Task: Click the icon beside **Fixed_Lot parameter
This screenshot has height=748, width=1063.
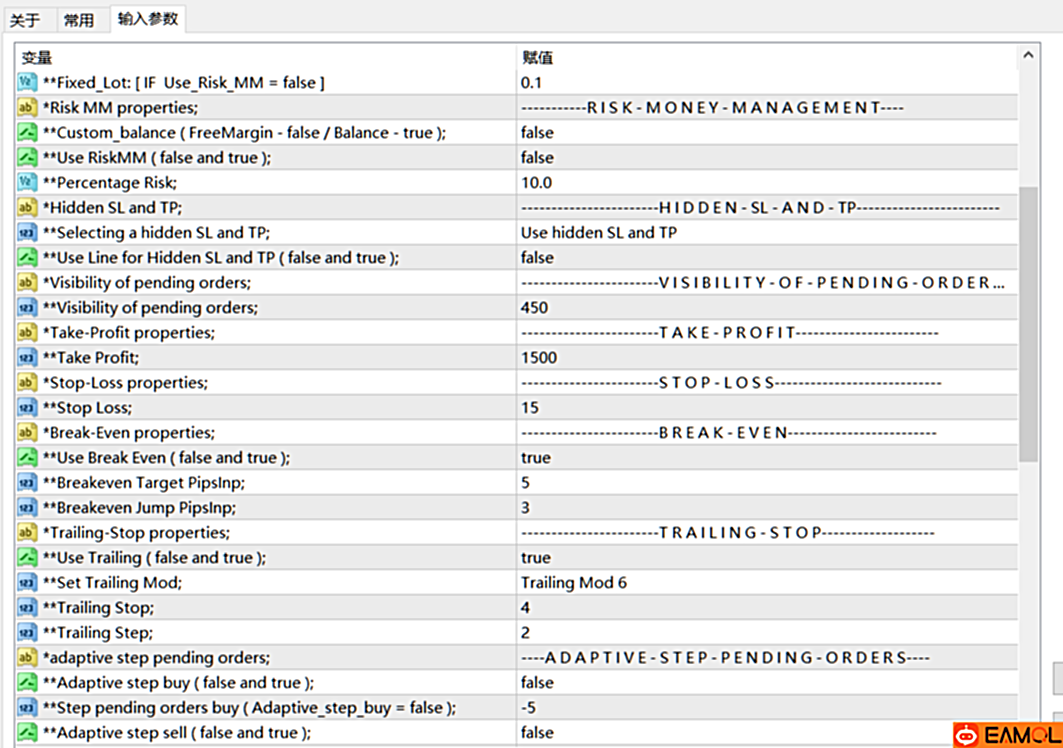Action: pos(28,83)
